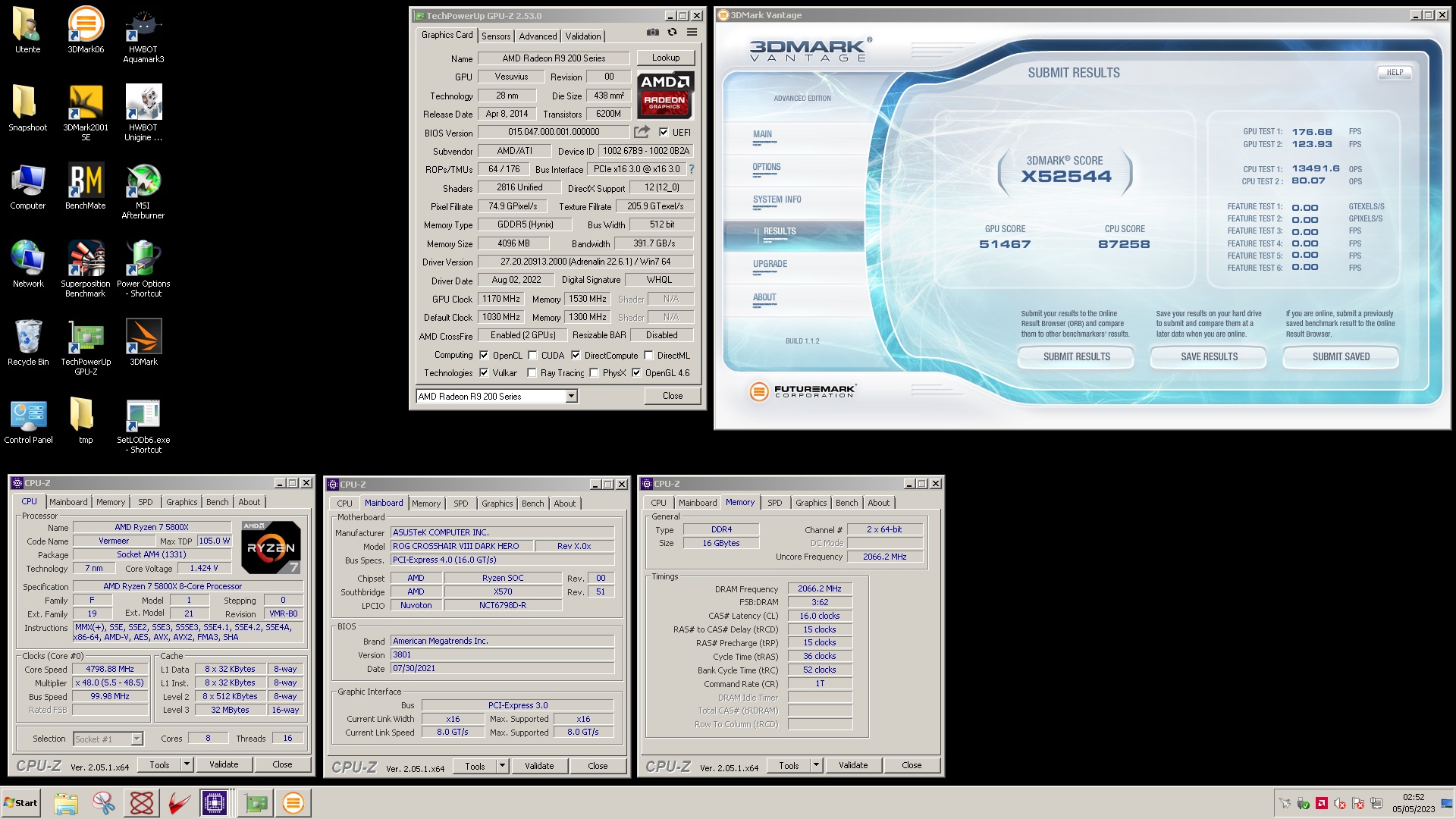Image resolution: width=1456 pixels, height=819 pixels.
Task: Launch HWBOT Unigine desktop shortcut
Action: pos(143,113)
